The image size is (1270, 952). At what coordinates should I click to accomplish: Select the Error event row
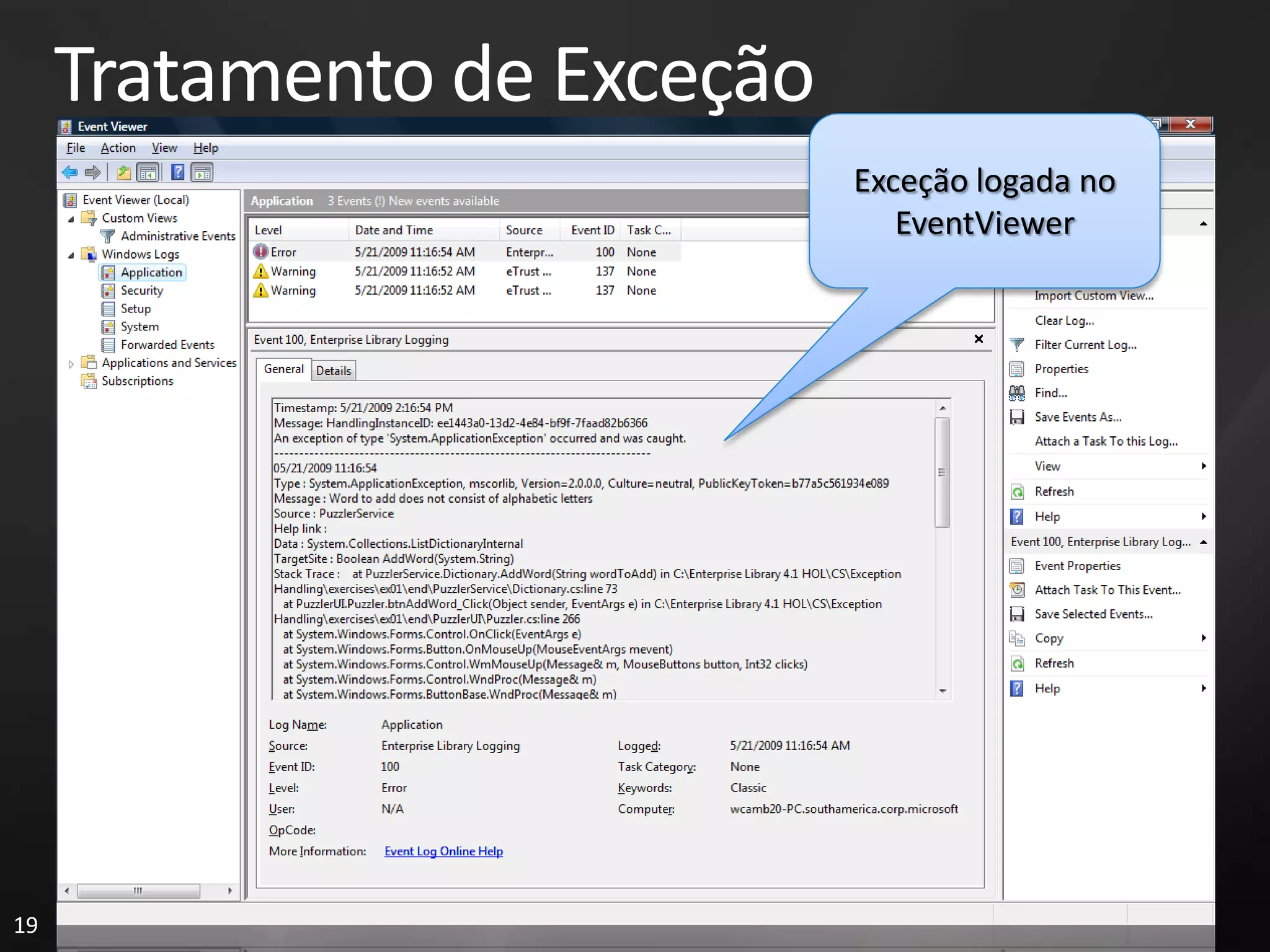(x=465, y=252)
